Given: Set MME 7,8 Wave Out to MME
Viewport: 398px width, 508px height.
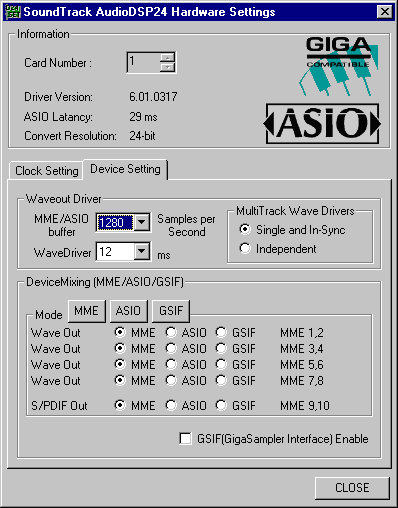Looking at the screenshot, I should [x=120, y=380].
